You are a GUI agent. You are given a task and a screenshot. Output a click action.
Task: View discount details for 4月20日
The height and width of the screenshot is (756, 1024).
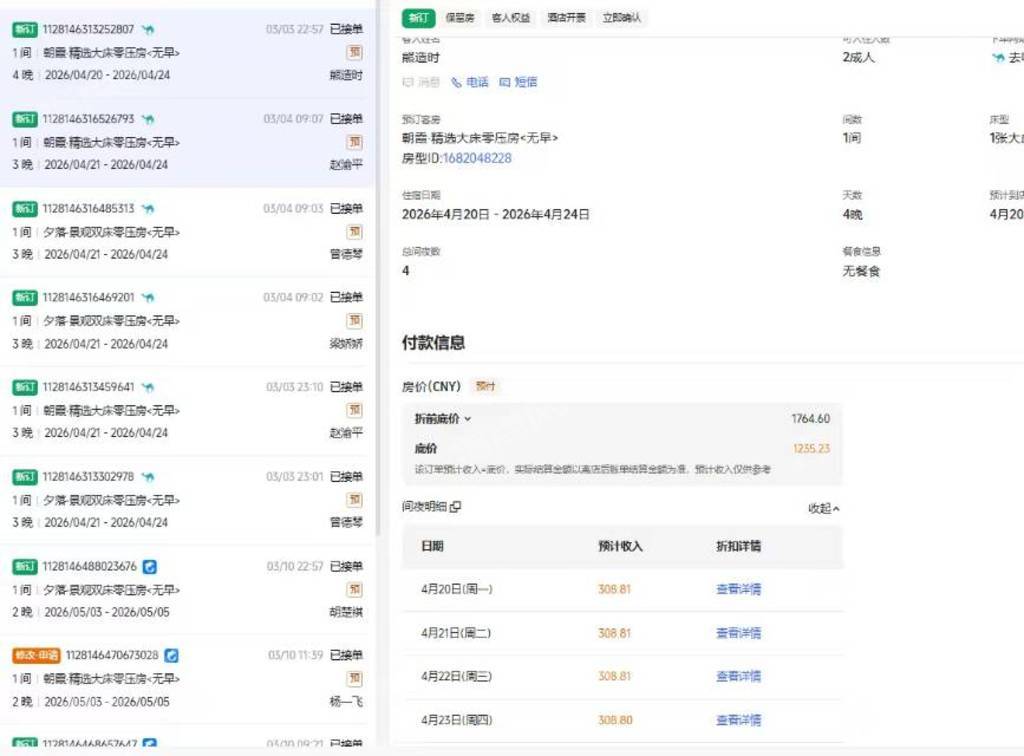tap(738, 590)
